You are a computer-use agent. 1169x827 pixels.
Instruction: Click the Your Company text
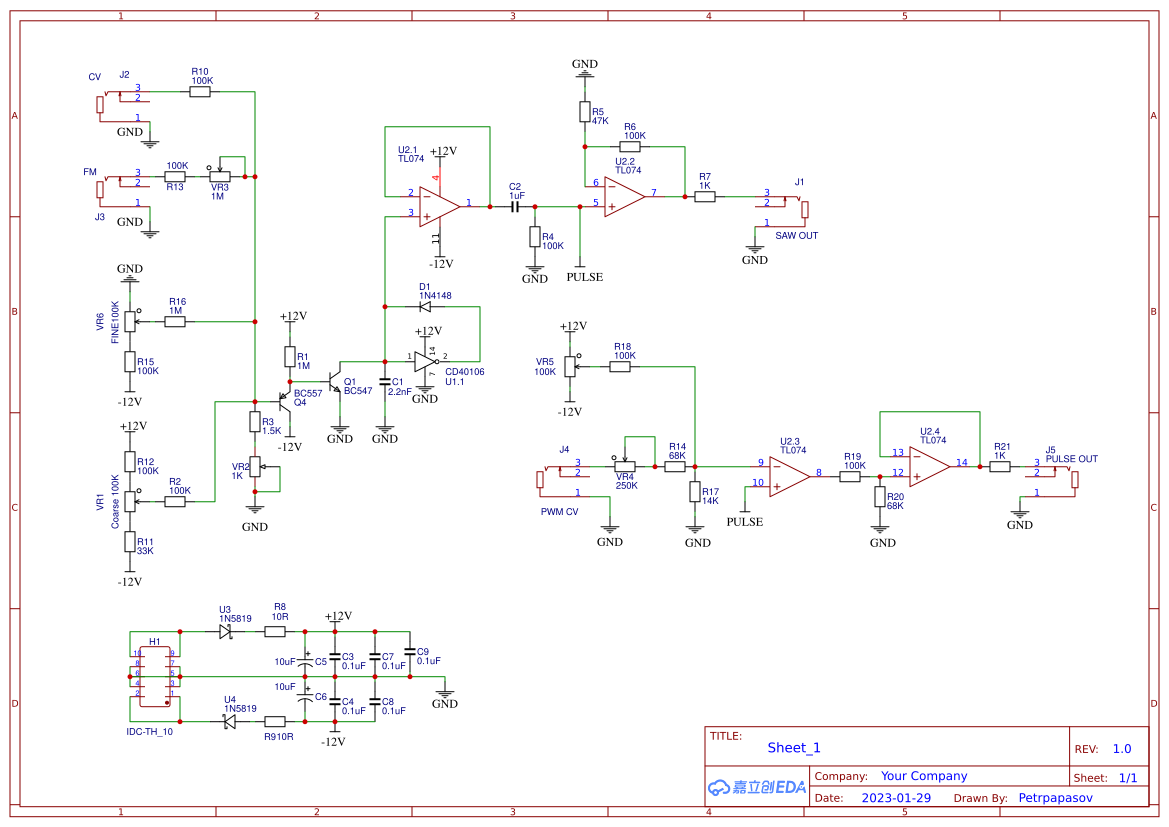point(924,776)
